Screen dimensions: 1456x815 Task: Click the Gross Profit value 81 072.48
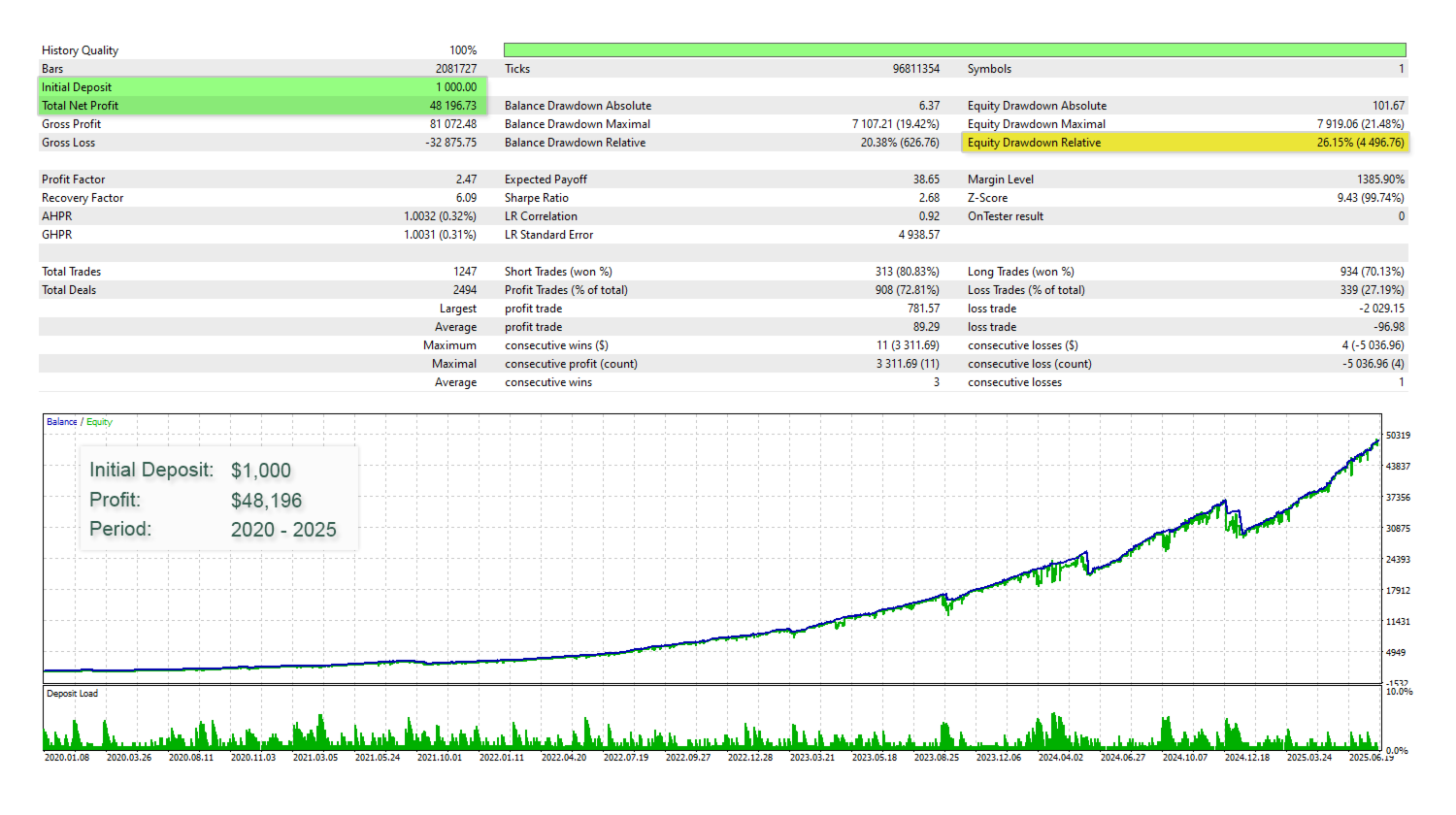(453, 124)
